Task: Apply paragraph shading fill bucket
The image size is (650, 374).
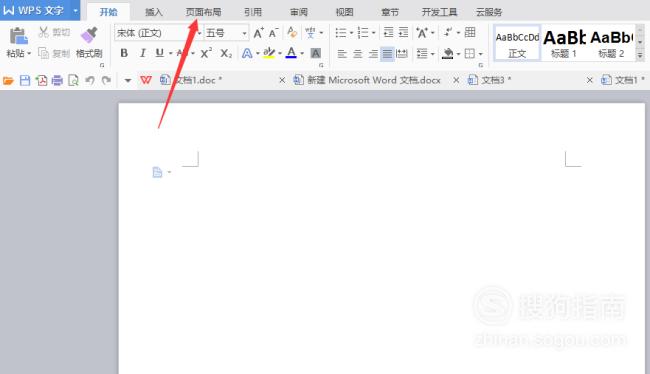Action: [448, 53]
